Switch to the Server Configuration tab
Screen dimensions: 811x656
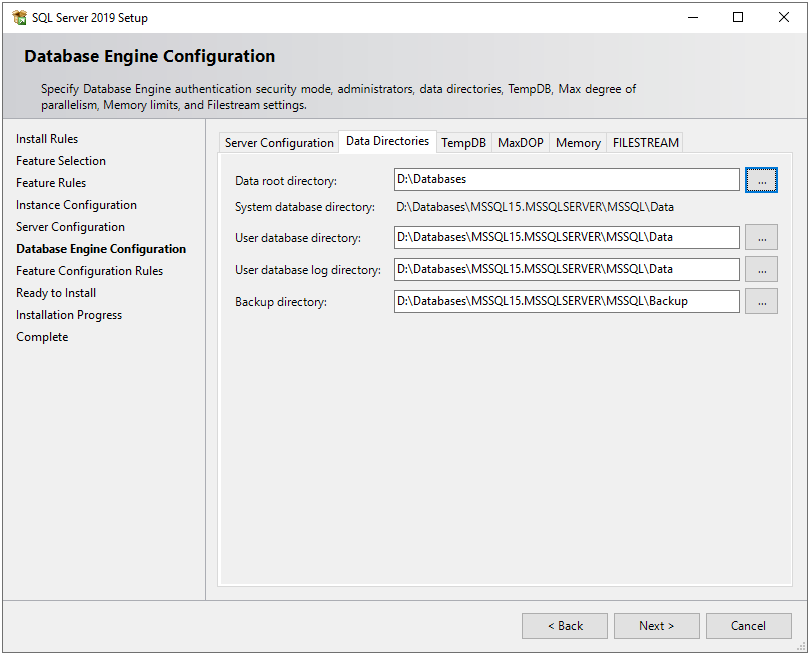[279, 143]
